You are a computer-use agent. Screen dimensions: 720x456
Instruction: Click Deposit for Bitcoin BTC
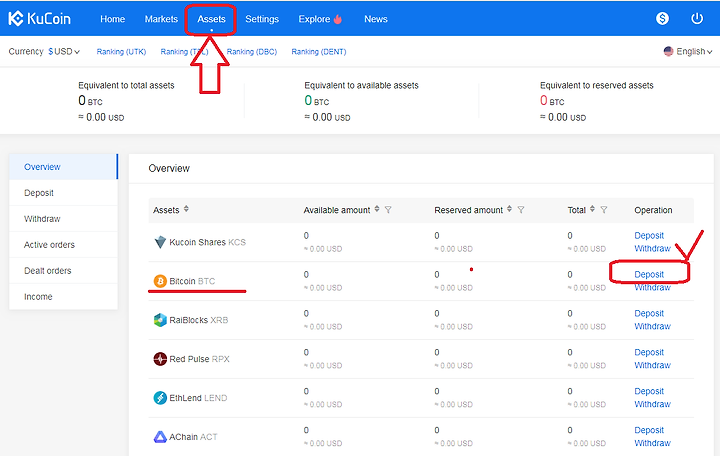pos(649,274)
